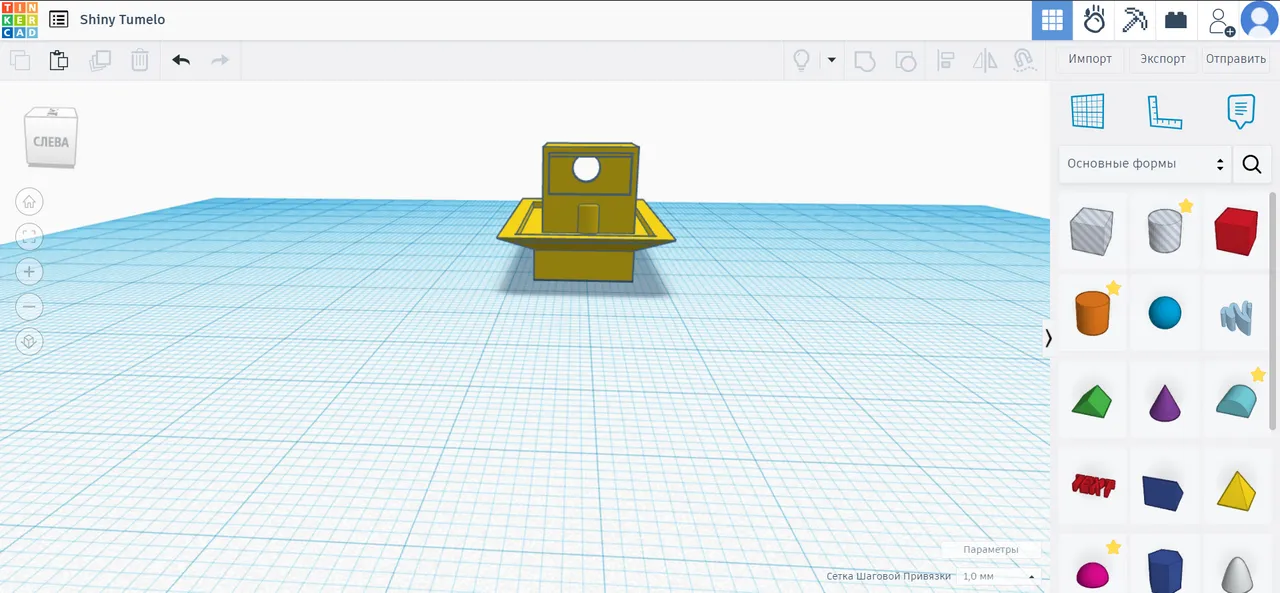The height and width of the screenshot is (593, 1280).
Task: Open the design list icon
Action: click(x=59, y=19)
